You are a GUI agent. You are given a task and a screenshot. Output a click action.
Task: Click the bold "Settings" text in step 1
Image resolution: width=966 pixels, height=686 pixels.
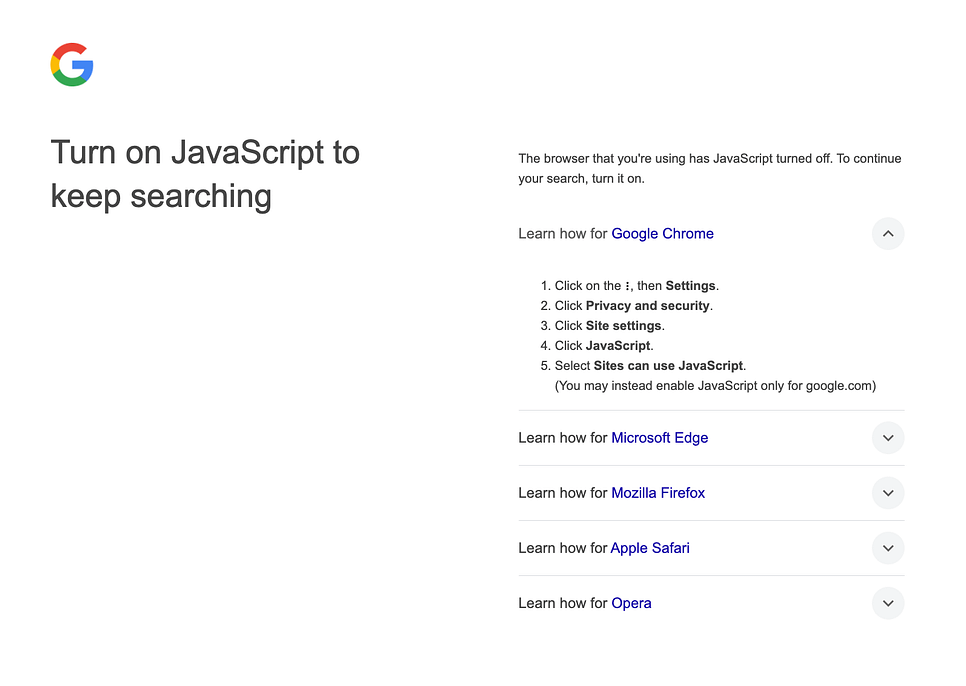click(x=691, y=286)
